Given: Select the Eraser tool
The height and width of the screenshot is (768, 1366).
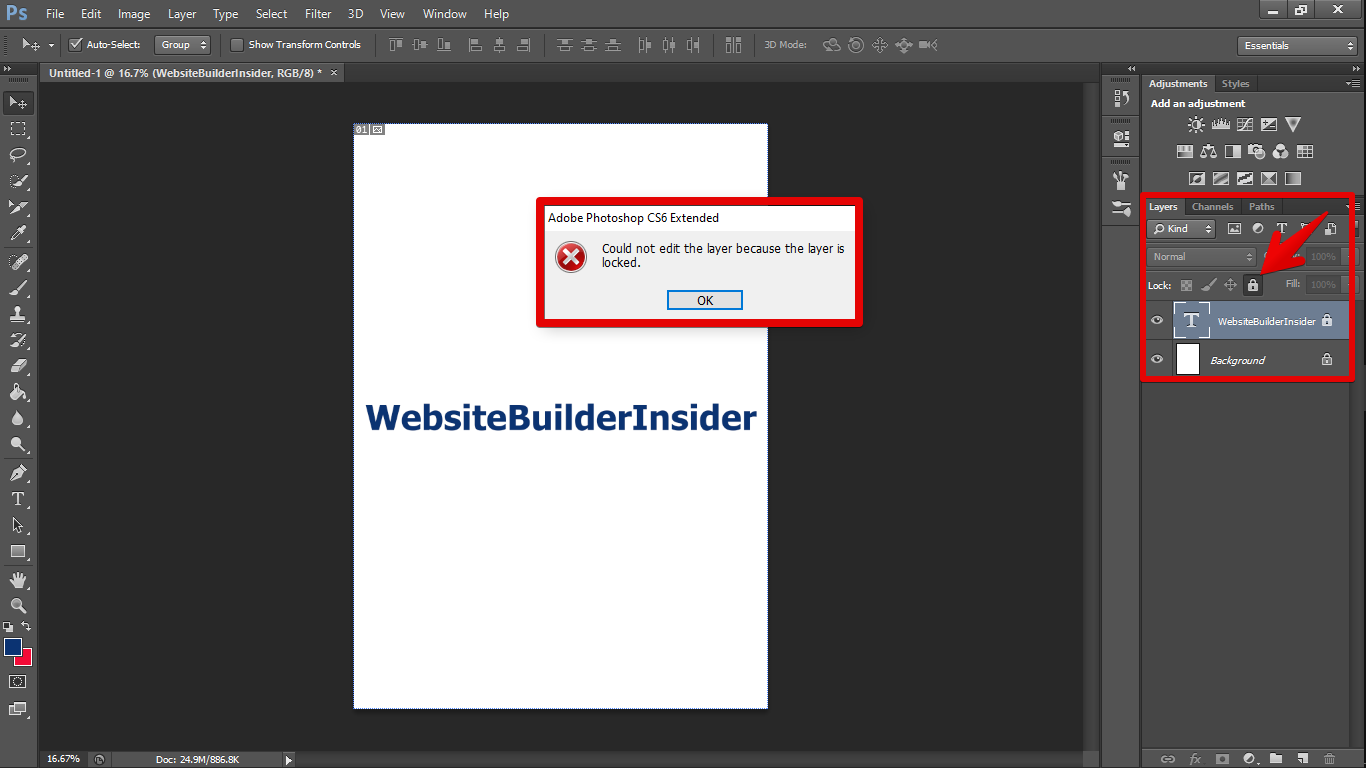Looking at the screenshot, I should pos(18,366).
